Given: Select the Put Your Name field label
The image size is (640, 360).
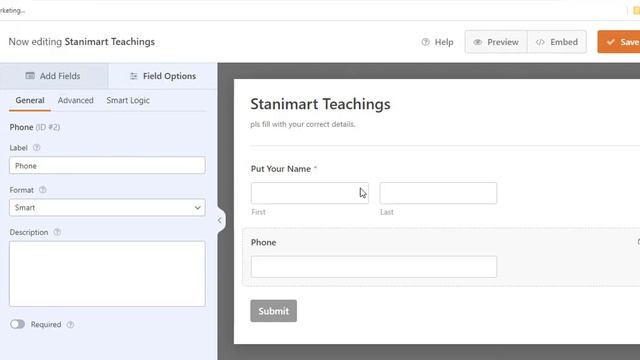Looking at the screenshot, I should tap(281, 169).
